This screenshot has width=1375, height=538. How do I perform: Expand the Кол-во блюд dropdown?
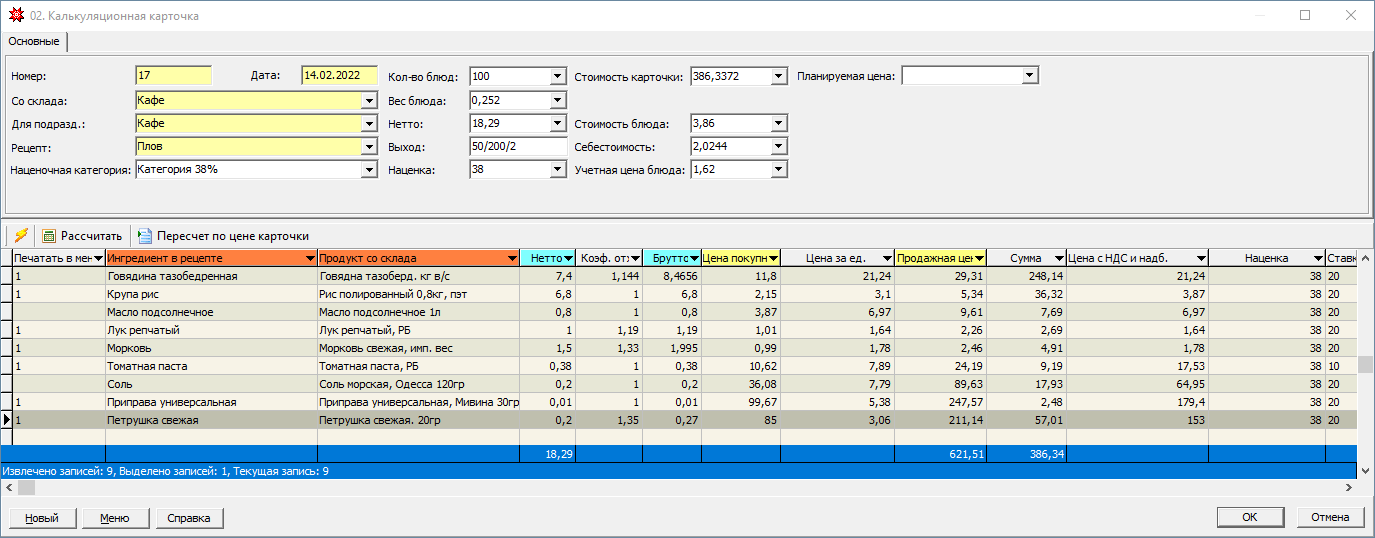[x=558, y=76]
